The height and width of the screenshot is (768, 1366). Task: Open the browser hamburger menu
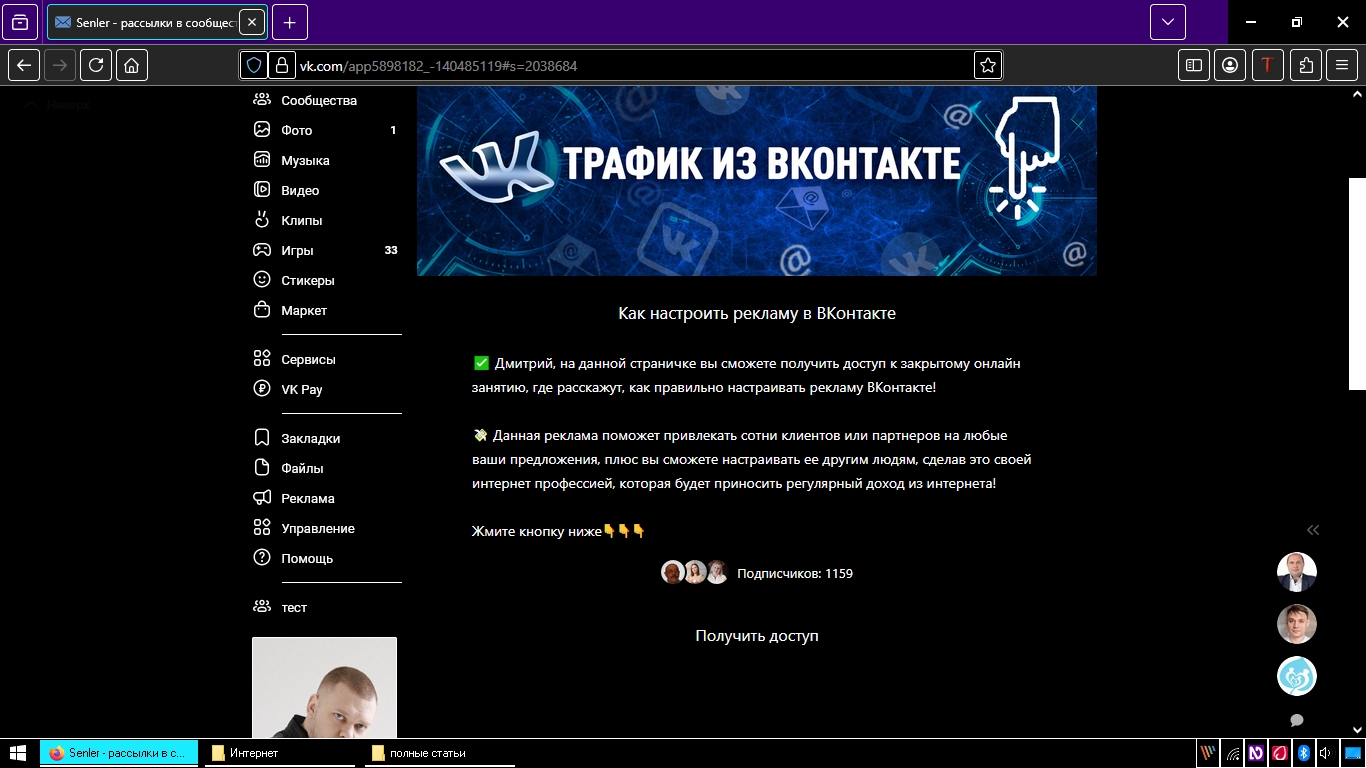click(1342, 65)
